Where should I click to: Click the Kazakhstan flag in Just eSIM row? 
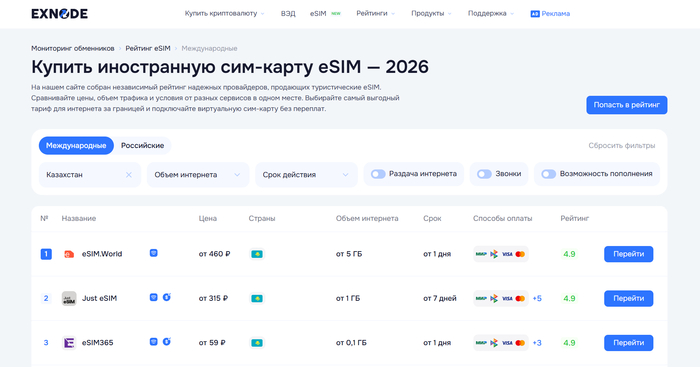click(257, 298)
